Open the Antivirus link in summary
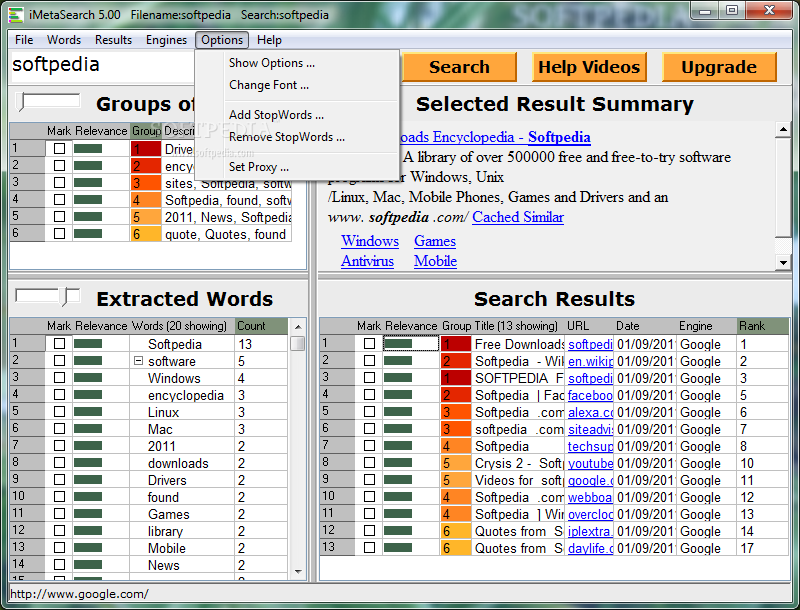The image size is (800, 610). pyautogui.click(x=367, y=261)
